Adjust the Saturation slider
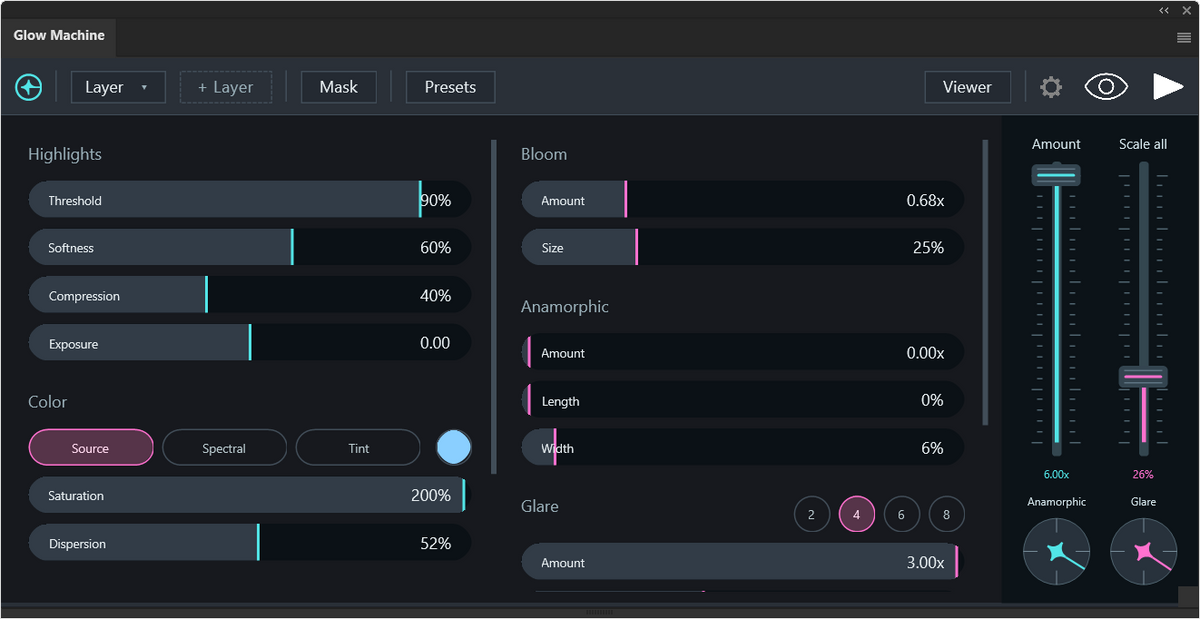The image size is (1200, 619). 249,495
